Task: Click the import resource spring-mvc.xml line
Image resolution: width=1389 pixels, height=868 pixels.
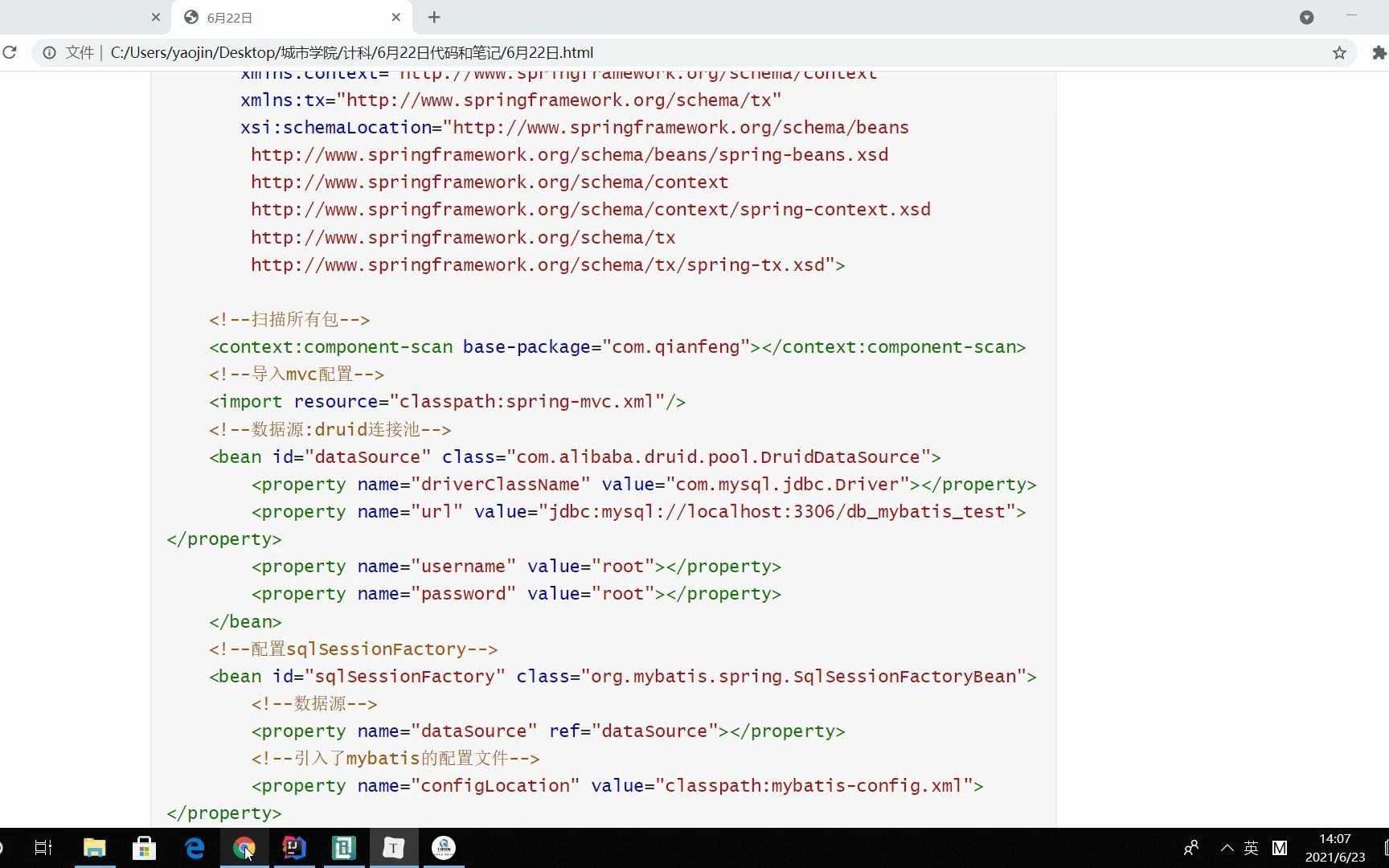Action: (x=447, y=402)
